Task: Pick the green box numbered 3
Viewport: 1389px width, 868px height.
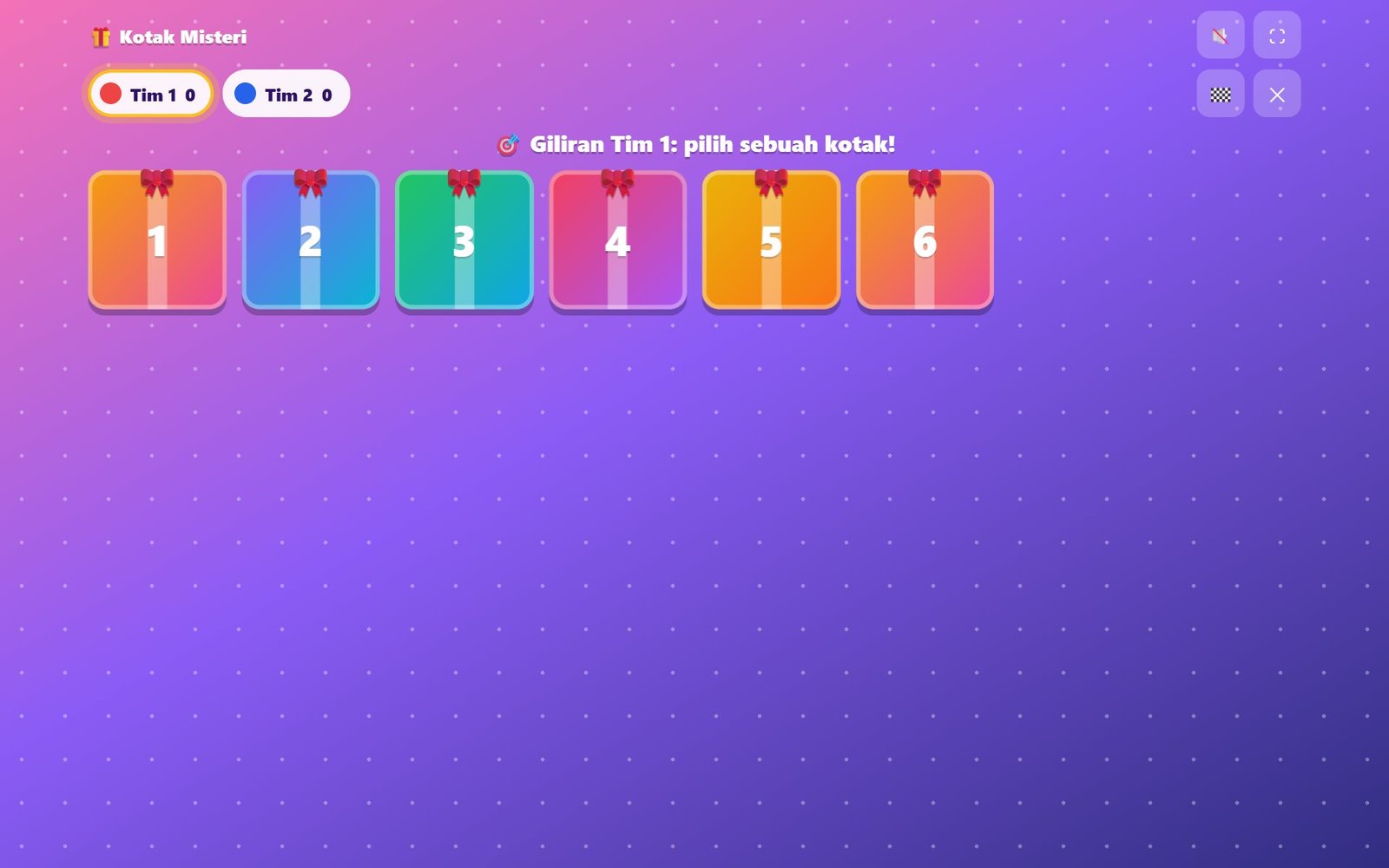Action: click(464, 240)
